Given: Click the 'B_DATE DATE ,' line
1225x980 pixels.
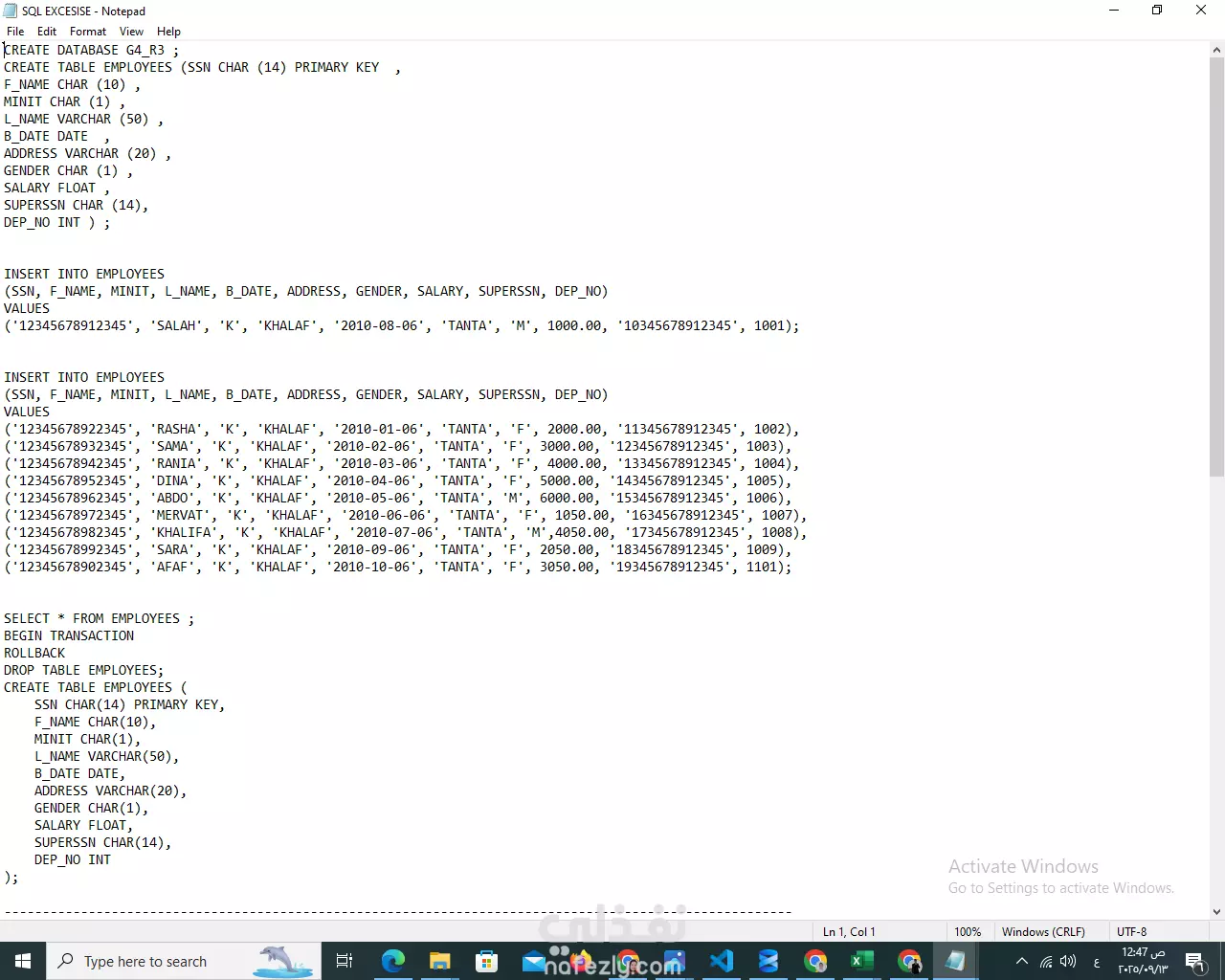Looking at the screenshot, I should 56,136.
